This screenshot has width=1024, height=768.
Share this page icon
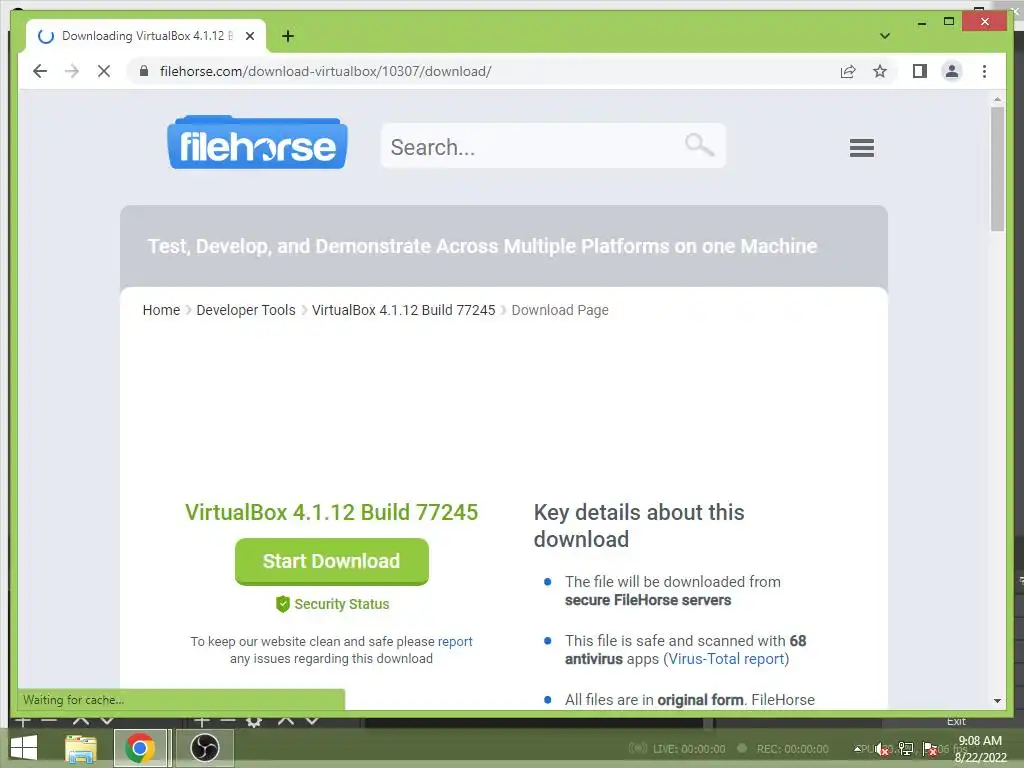click(848, 71)
